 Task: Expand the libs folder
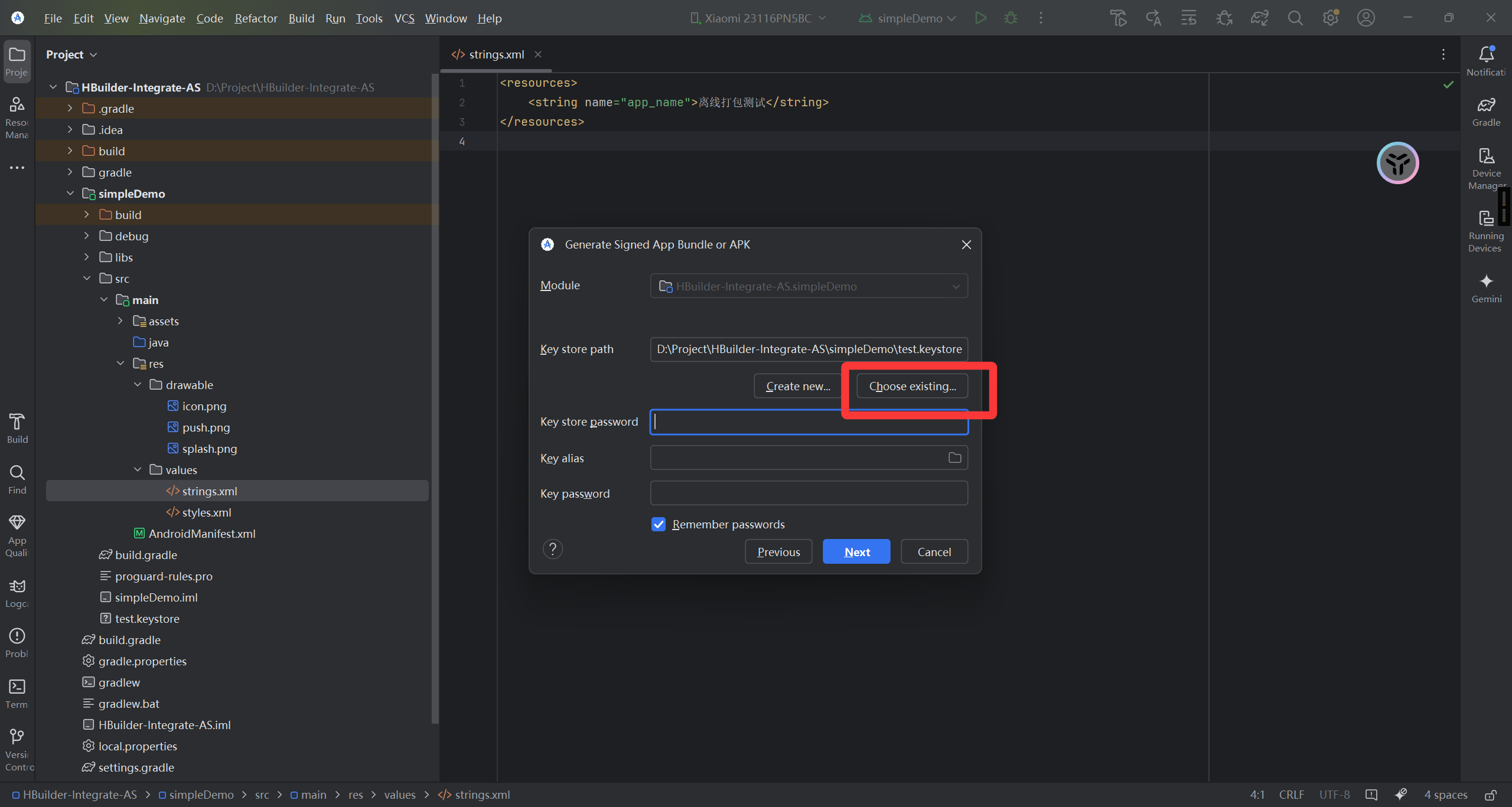pyautogui.click(x=86, y=257)
